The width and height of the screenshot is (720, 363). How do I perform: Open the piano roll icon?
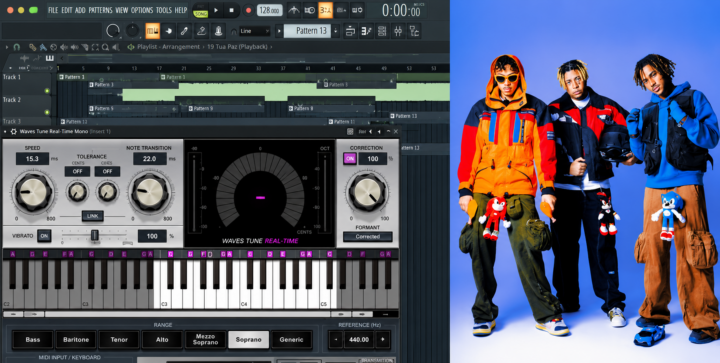click(x=366, y=31)
